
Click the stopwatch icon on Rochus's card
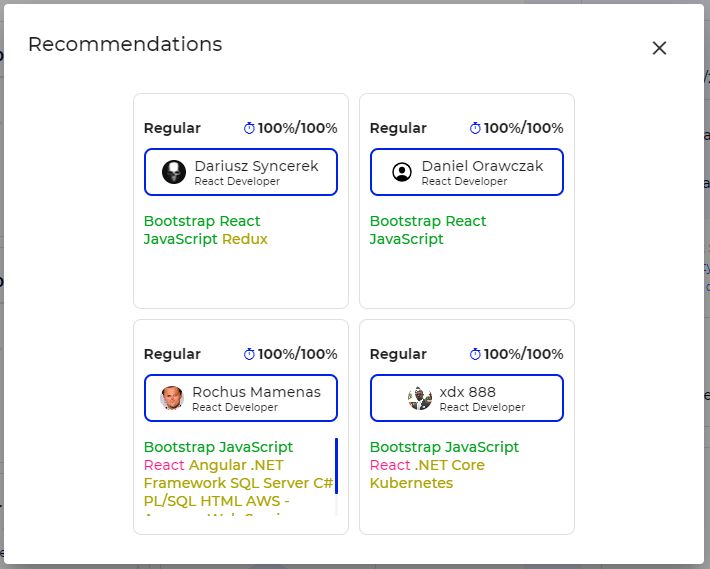point(250,354)
